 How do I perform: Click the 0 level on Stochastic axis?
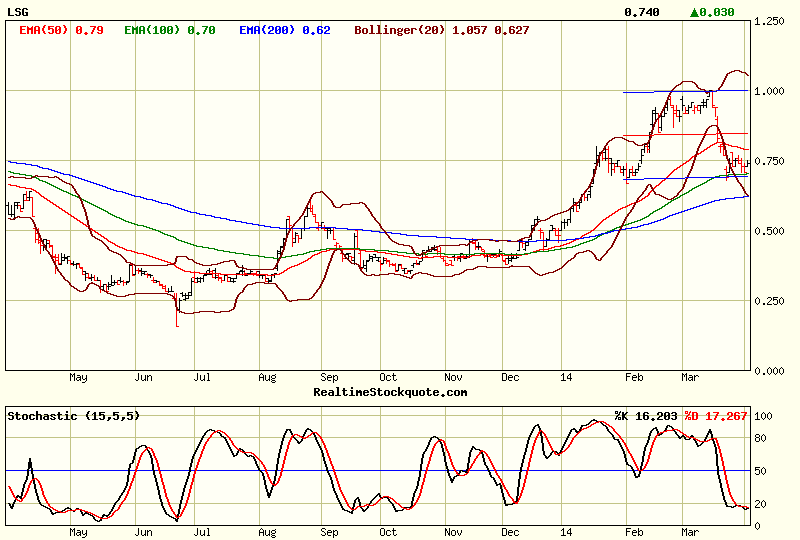click(x=758, y=526)
